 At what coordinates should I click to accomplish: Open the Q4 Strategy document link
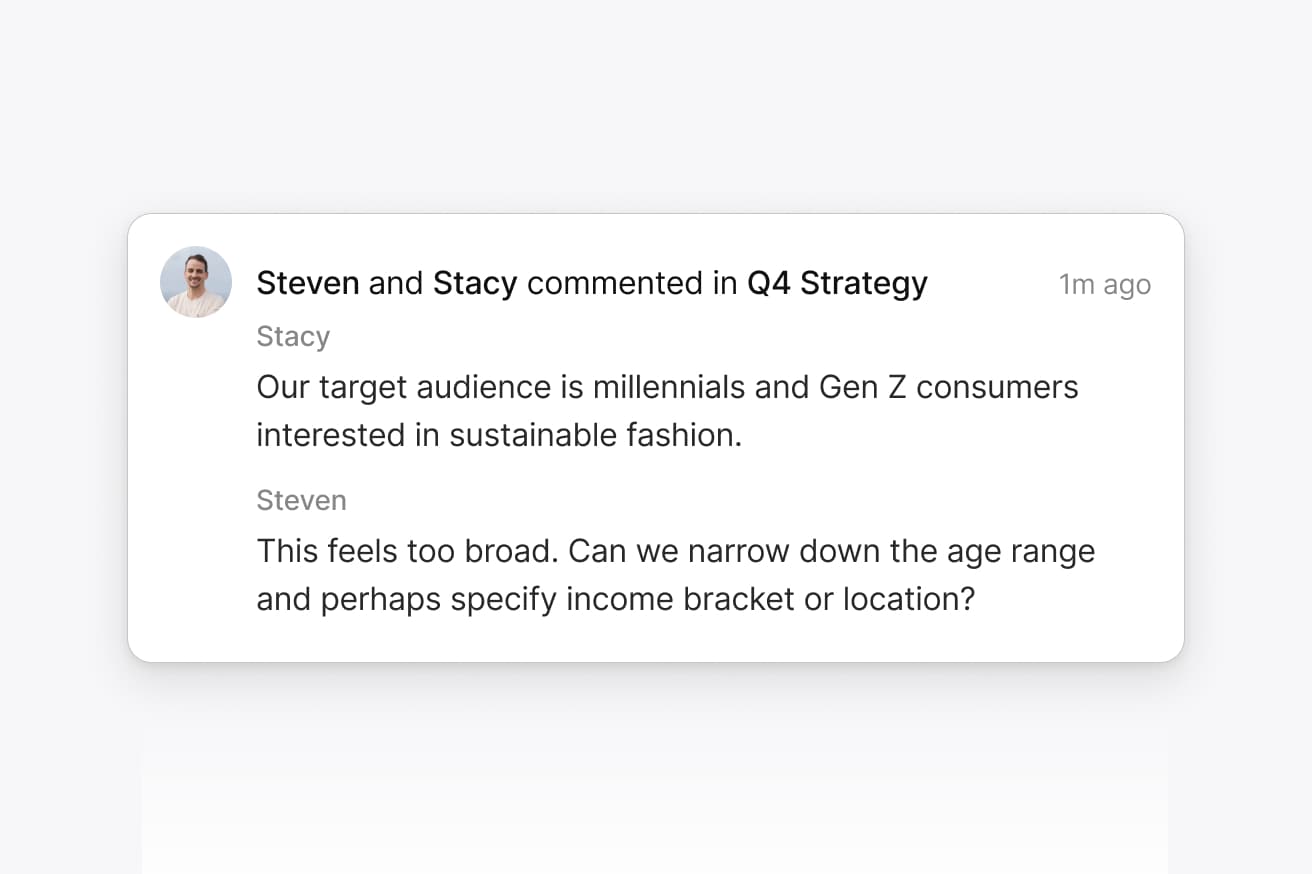(837, 284)
